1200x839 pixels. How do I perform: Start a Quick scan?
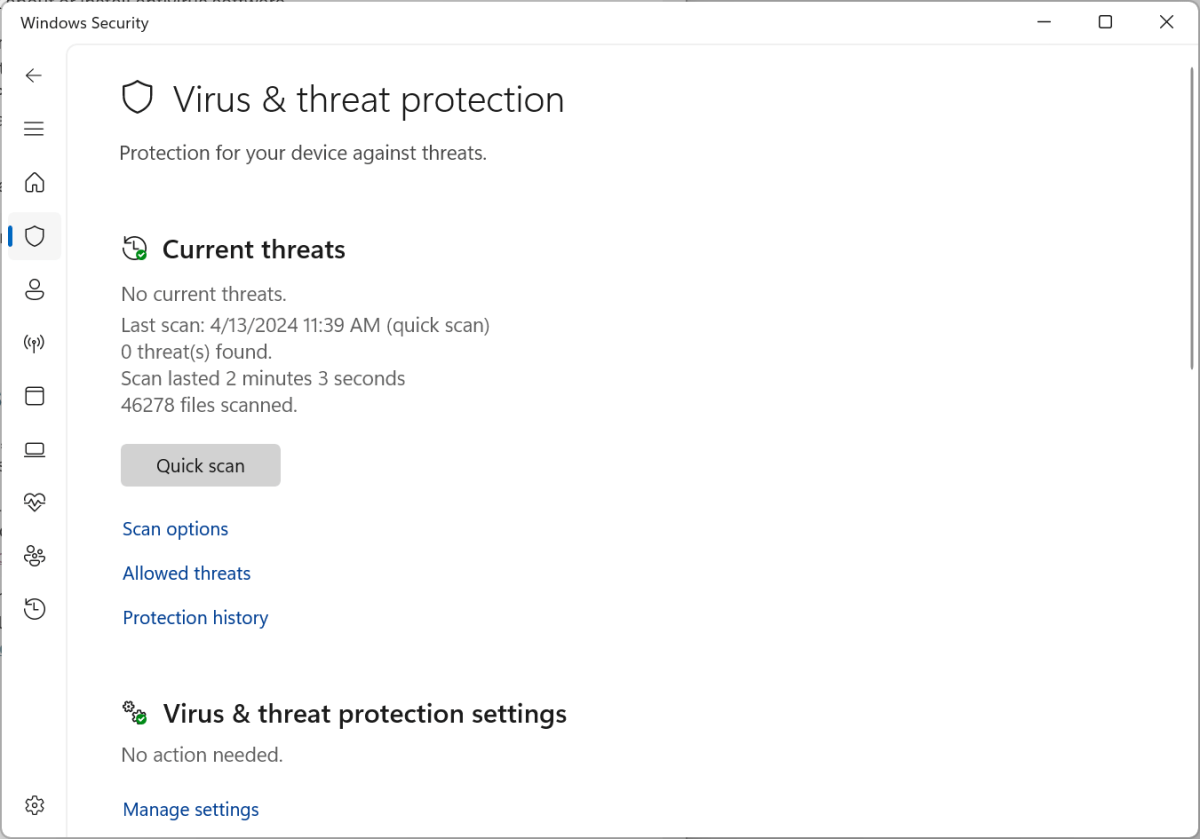tap(200, 466)
